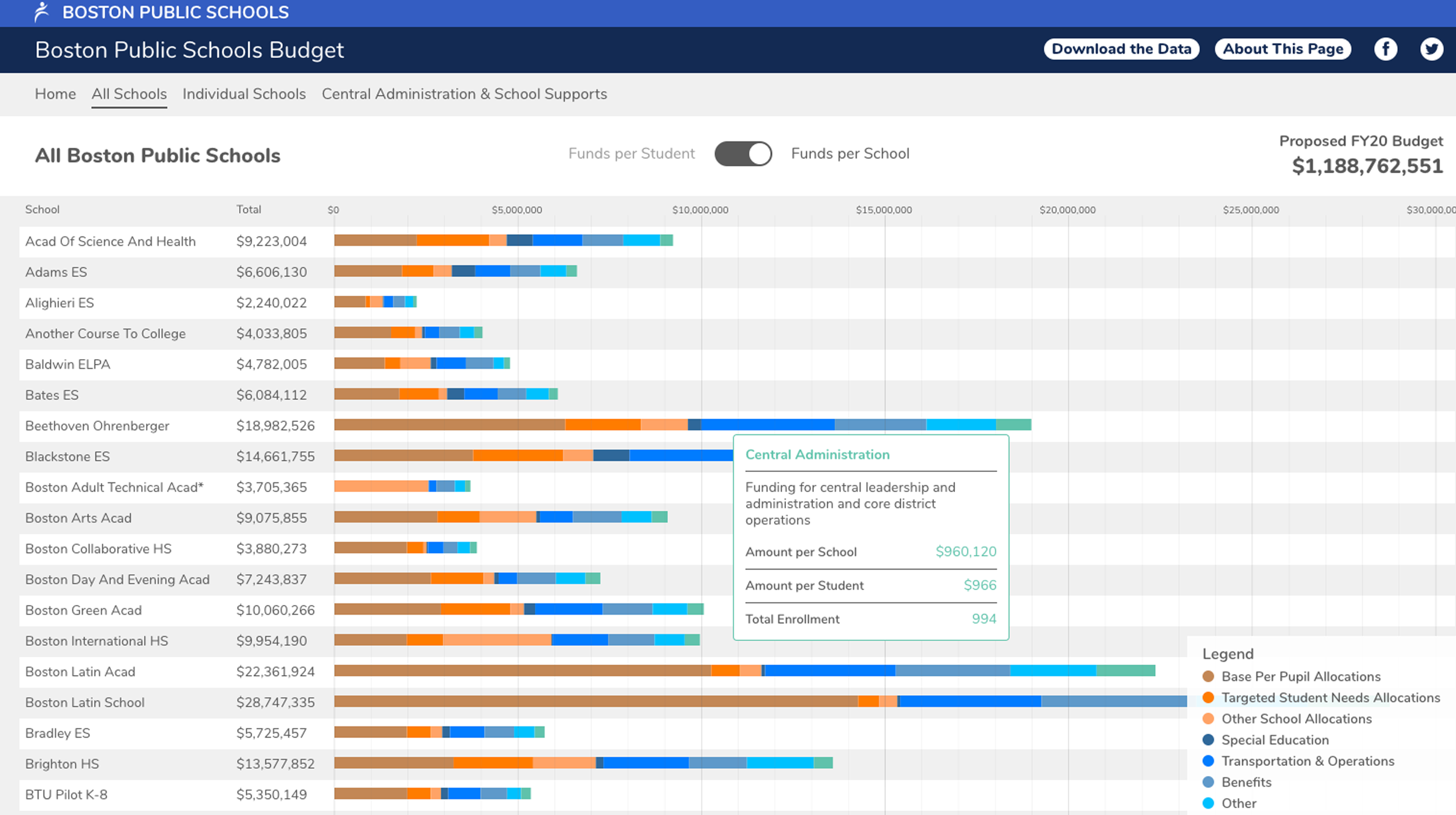Click the Download the Data button
This screenshot has height=815, width=1456.
[x=1121, y=49]
